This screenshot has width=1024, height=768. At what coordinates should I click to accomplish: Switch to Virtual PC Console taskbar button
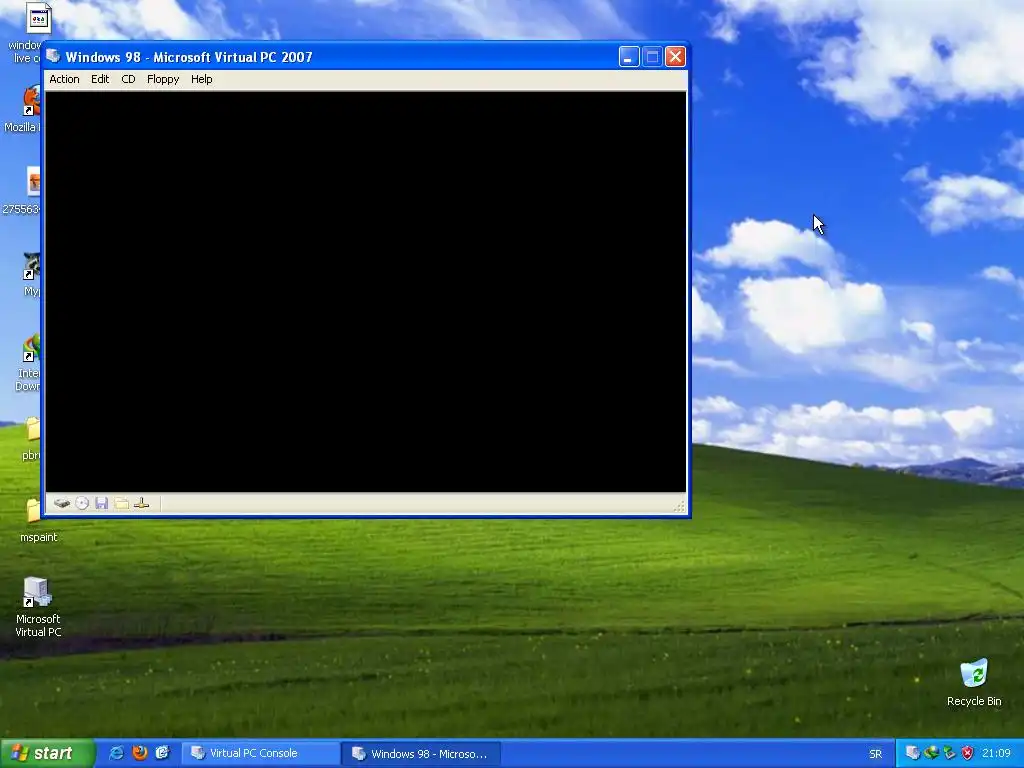(260, 753)
